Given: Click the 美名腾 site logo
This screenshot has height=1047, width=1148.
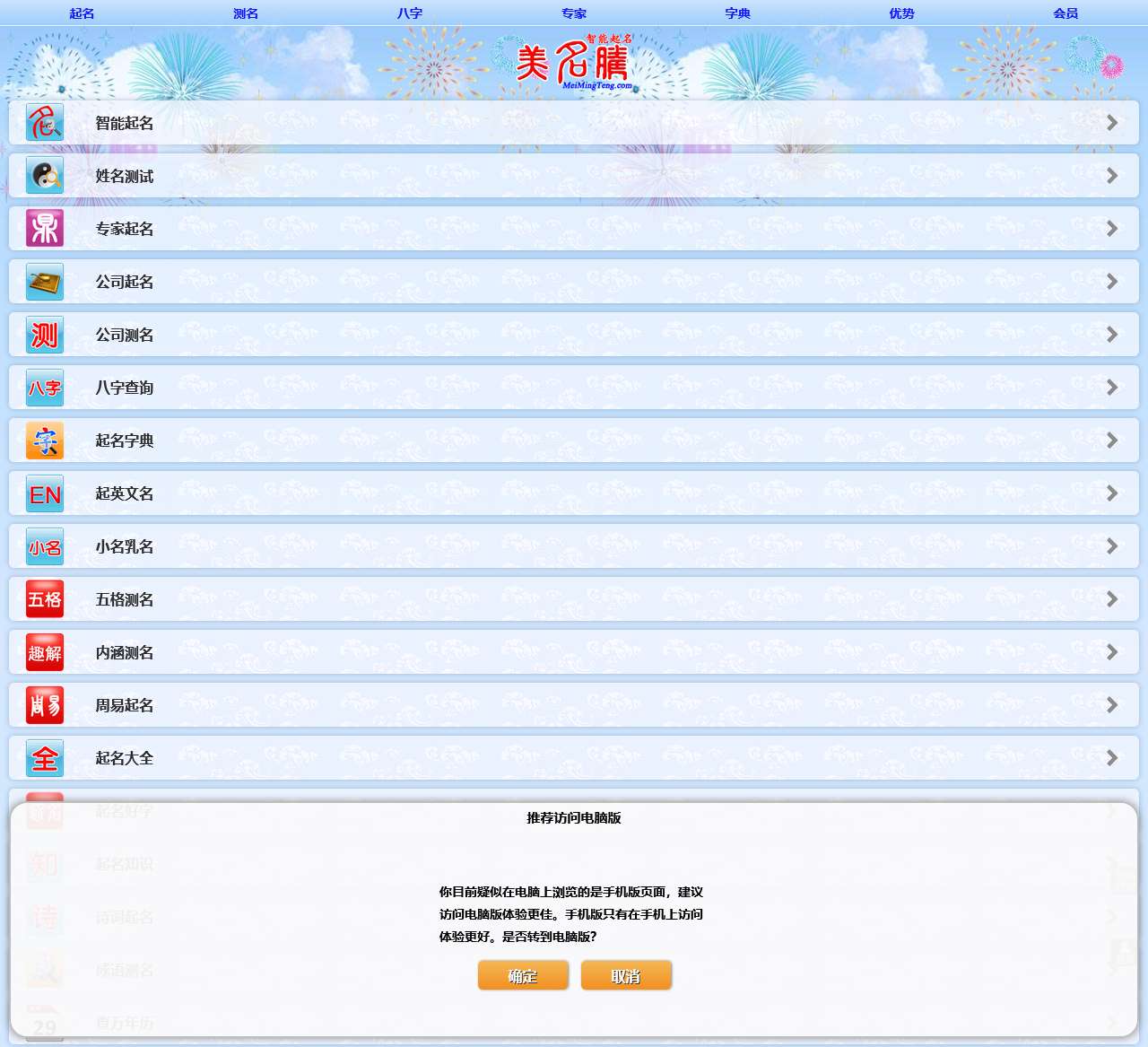Looking at the screenshot, I should click(574, 63).
